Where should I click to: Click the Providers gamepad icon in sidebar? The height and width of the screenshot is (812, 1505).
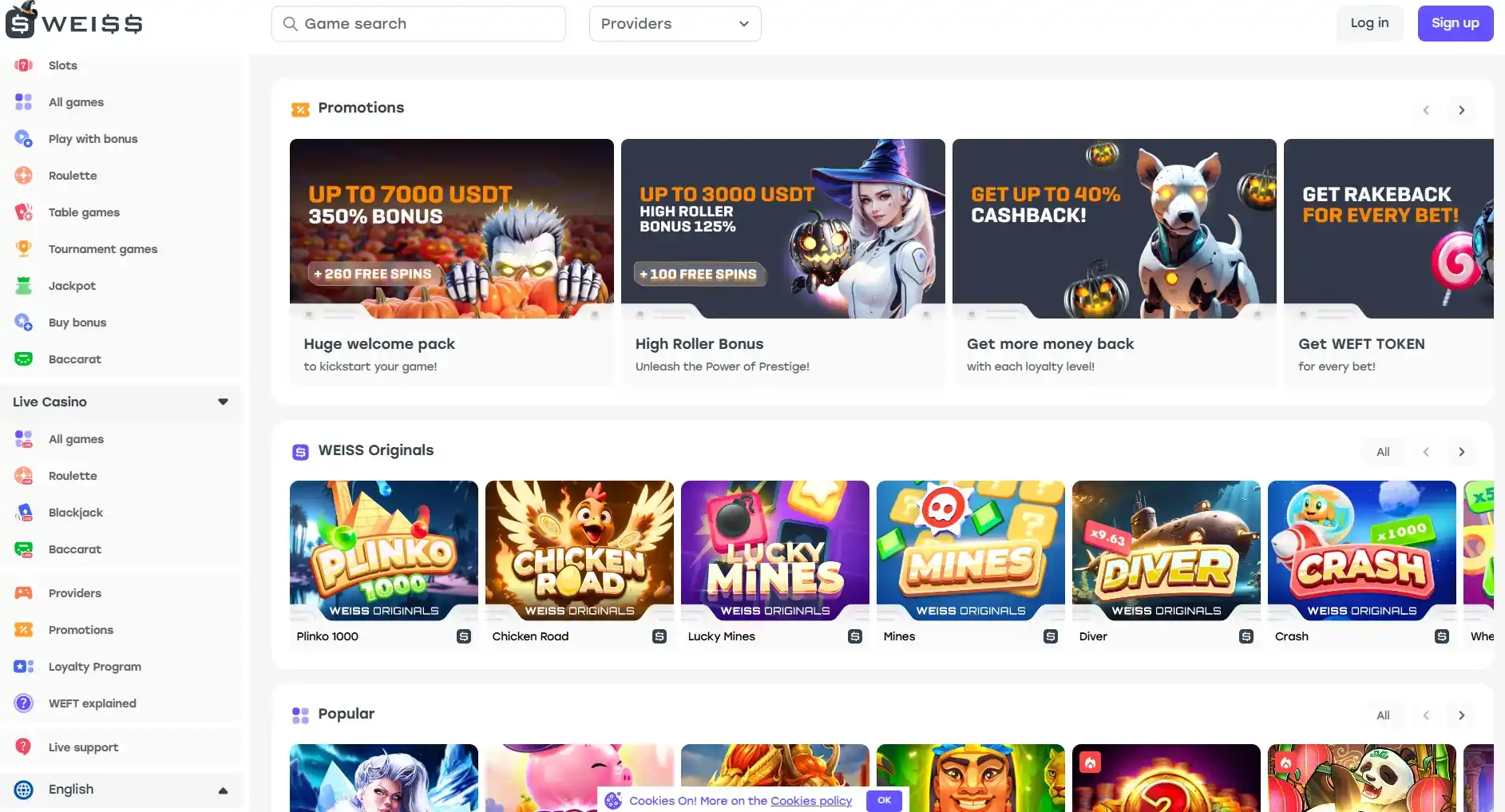click(x=24, y=593)
